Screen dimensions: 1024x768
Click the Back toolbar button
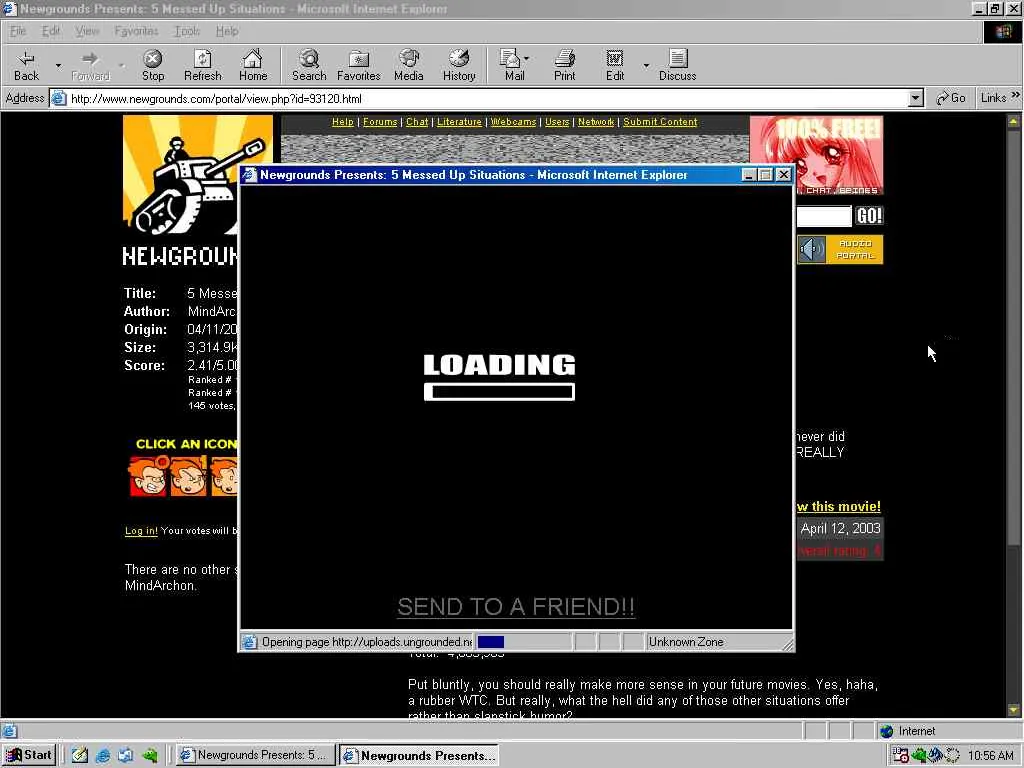click(27, 65)
